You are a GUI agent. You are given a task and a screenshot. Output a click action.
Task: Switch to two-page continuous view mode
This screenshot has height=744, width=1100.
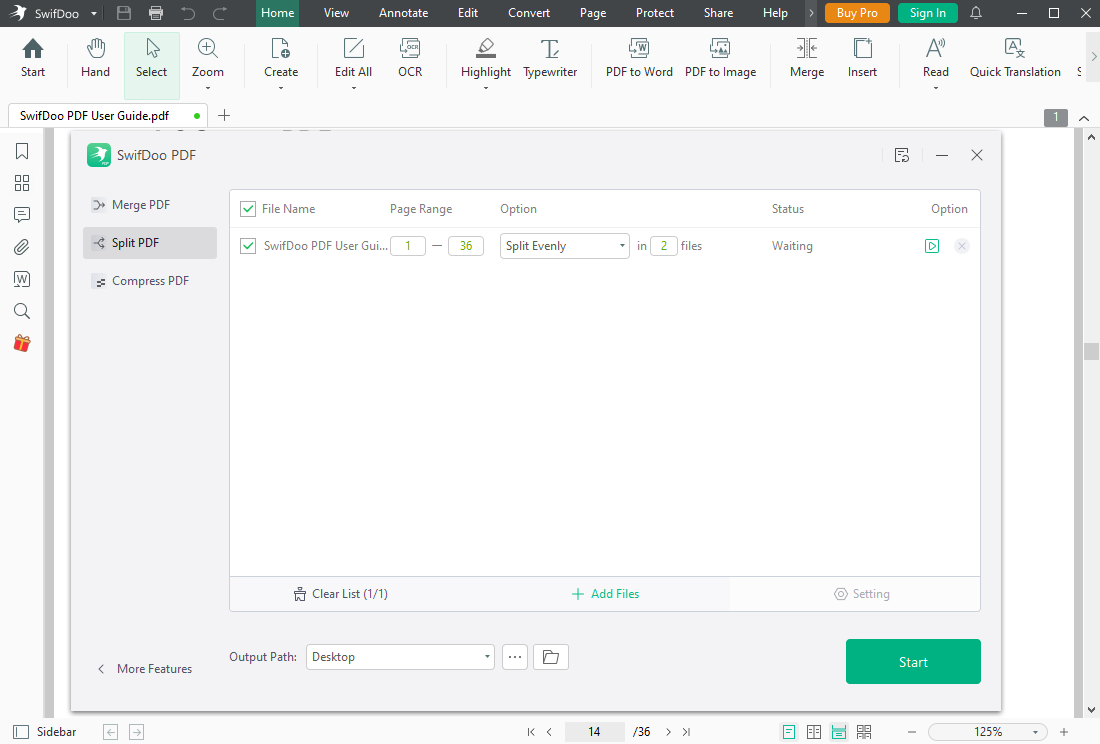[x=864, y=732]
